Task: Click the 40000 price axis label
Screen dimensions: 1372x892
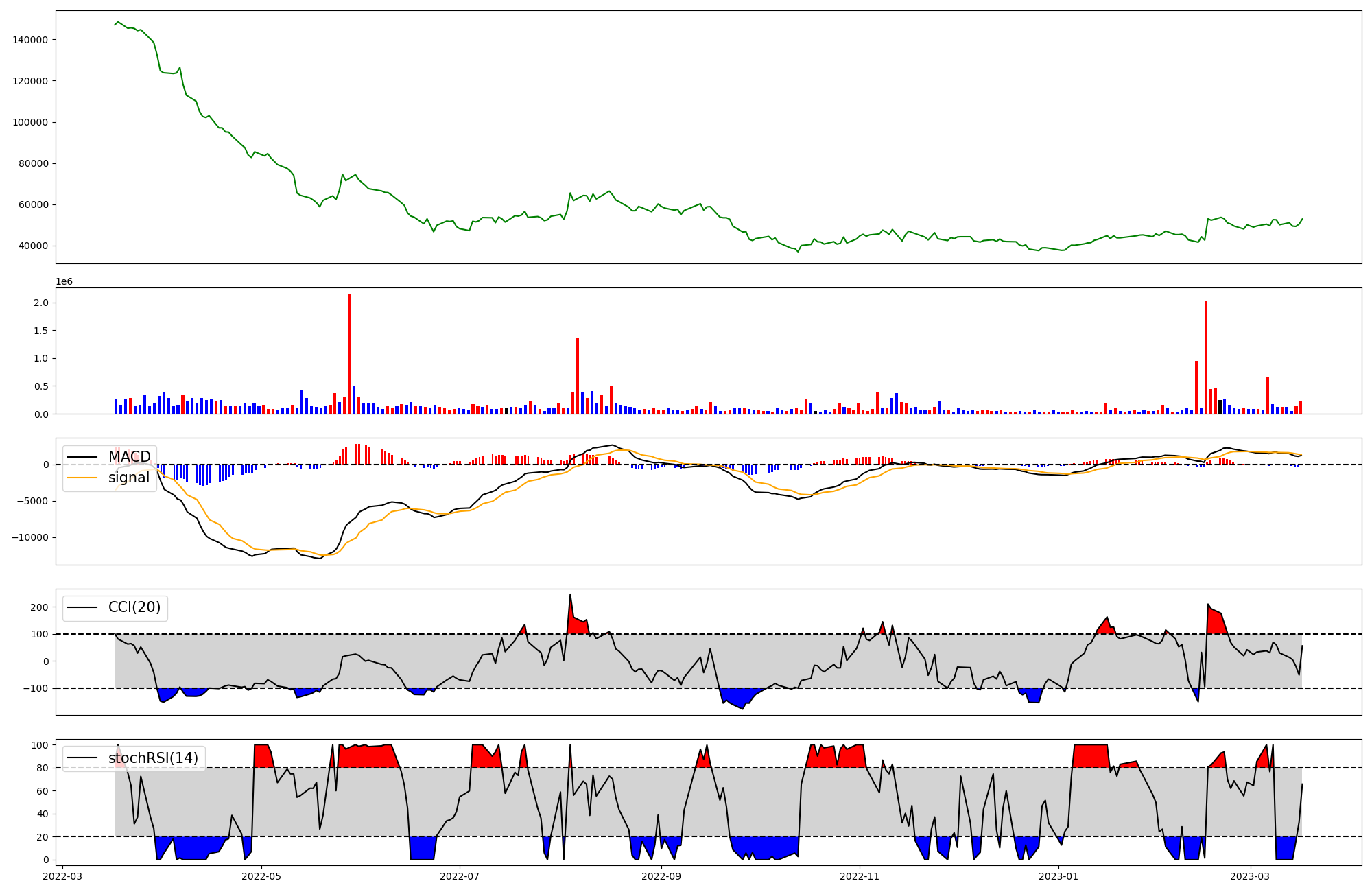Action: coord(33,246)
